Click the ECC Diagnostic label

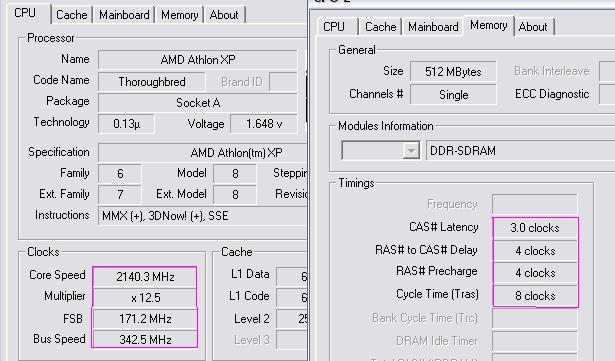click(552, 94)
